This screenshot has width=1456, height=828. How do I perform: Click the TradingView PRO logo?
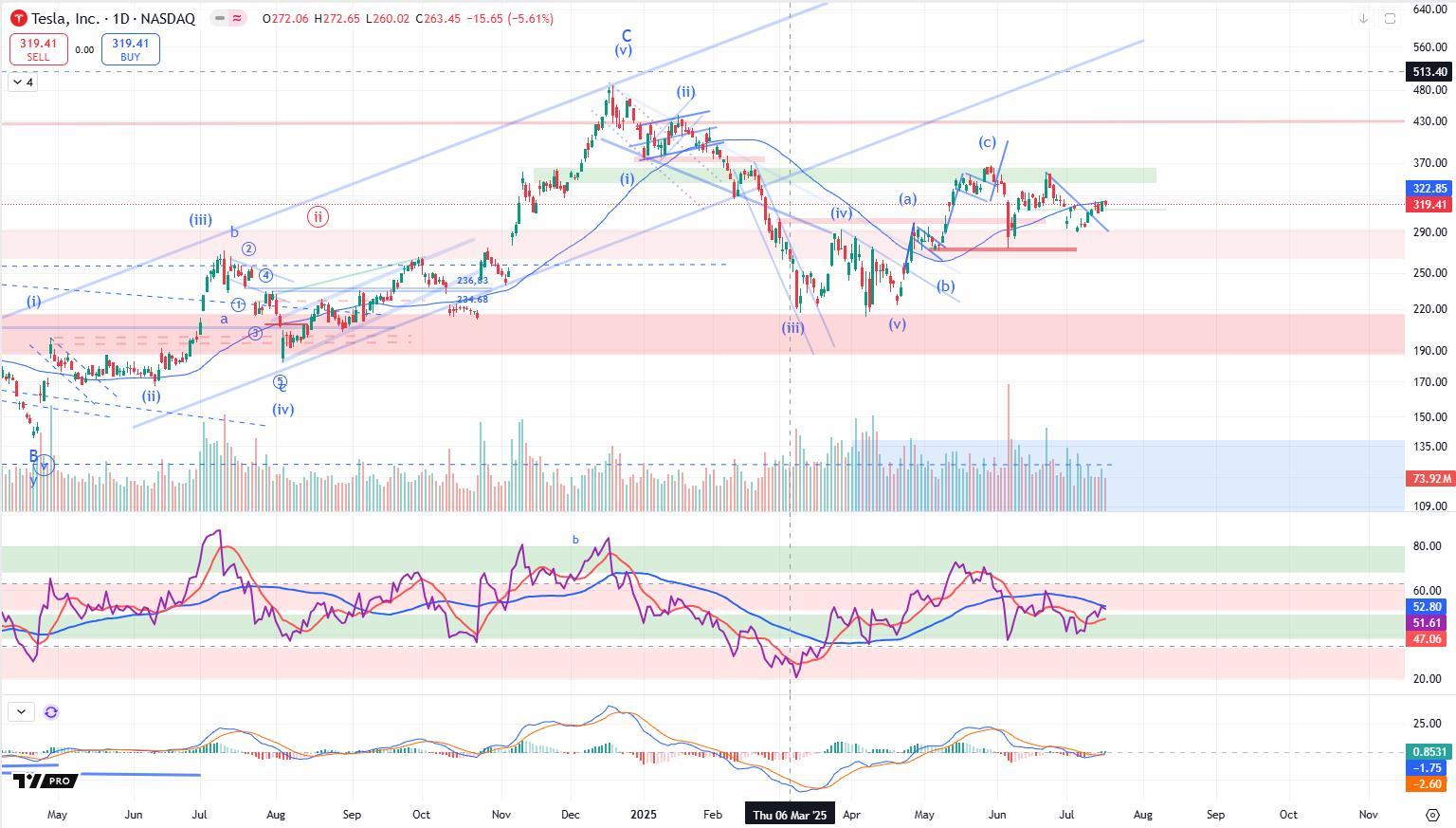(44, 781)
